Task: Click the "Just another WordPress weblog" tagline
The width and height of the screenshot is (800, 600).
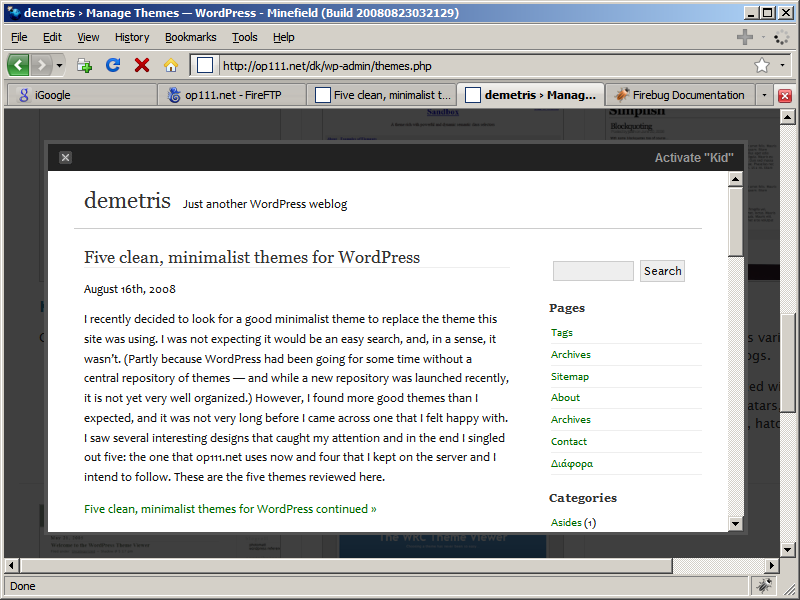Action: pos(265,204)
